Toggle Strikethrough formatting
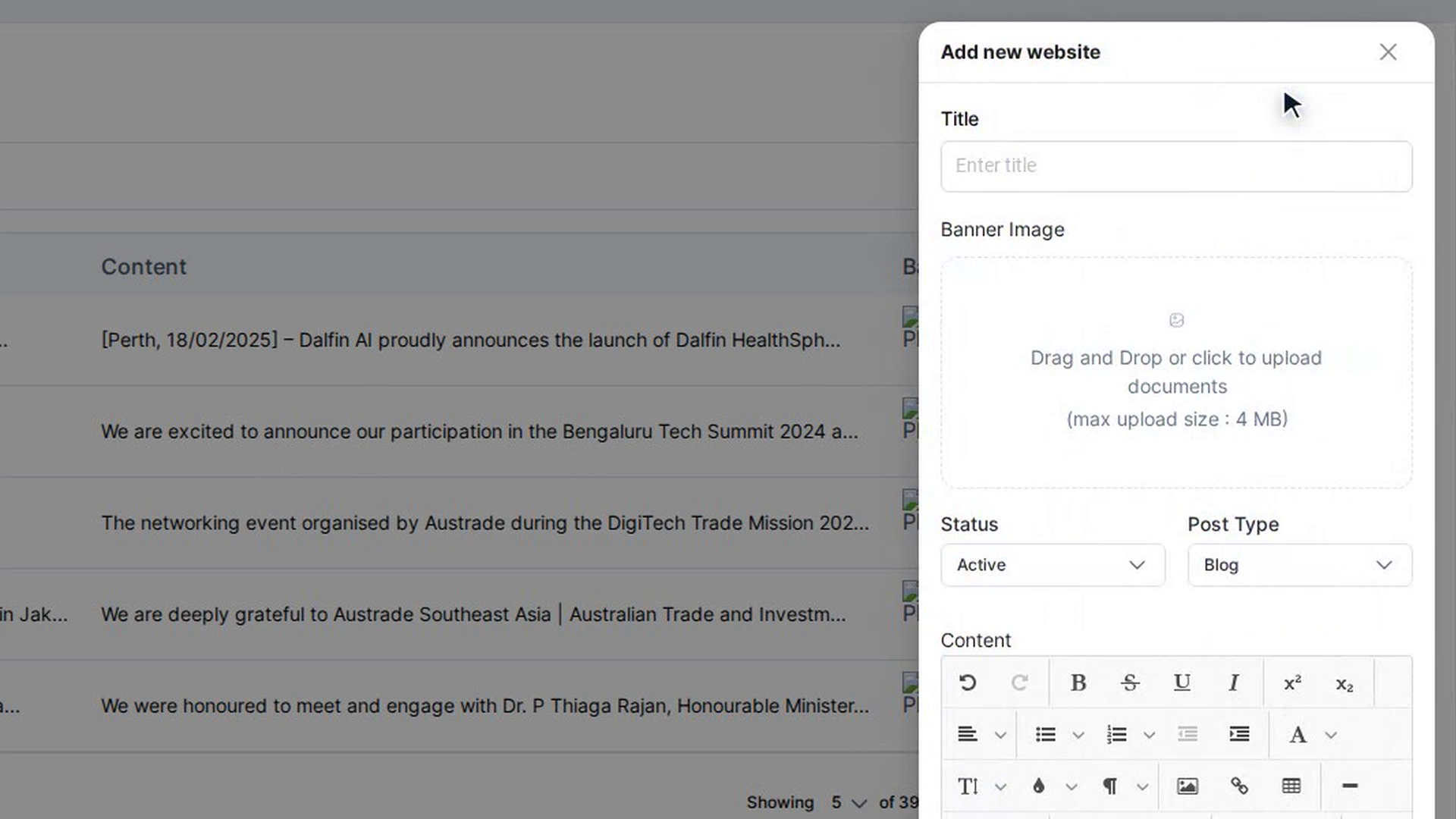Screen dimensions: 1456x819 1130,682
